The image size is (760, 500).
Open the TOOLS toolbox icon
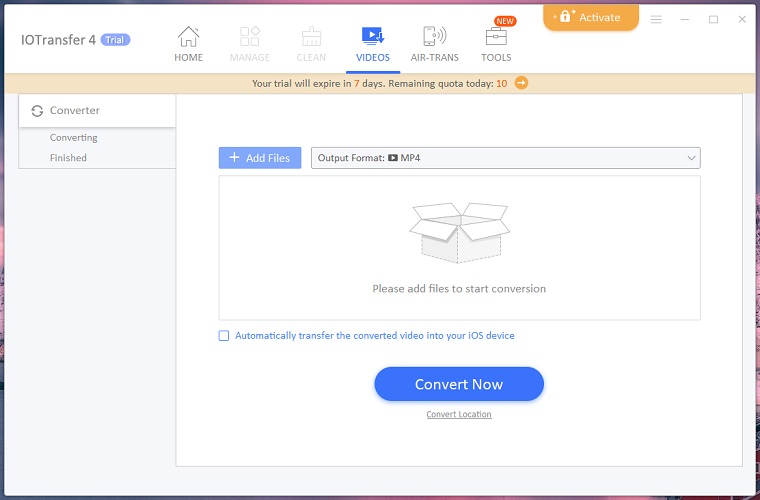pos(496,37)
